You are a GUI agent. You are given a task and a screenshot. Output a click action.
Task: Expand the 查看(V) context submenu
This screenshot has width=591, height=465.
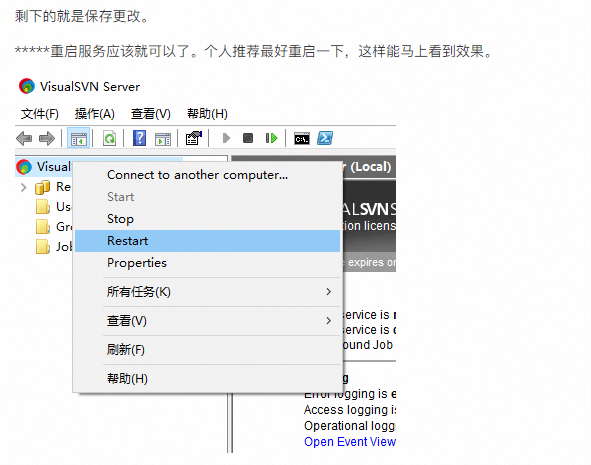click(x=207, y=321)
